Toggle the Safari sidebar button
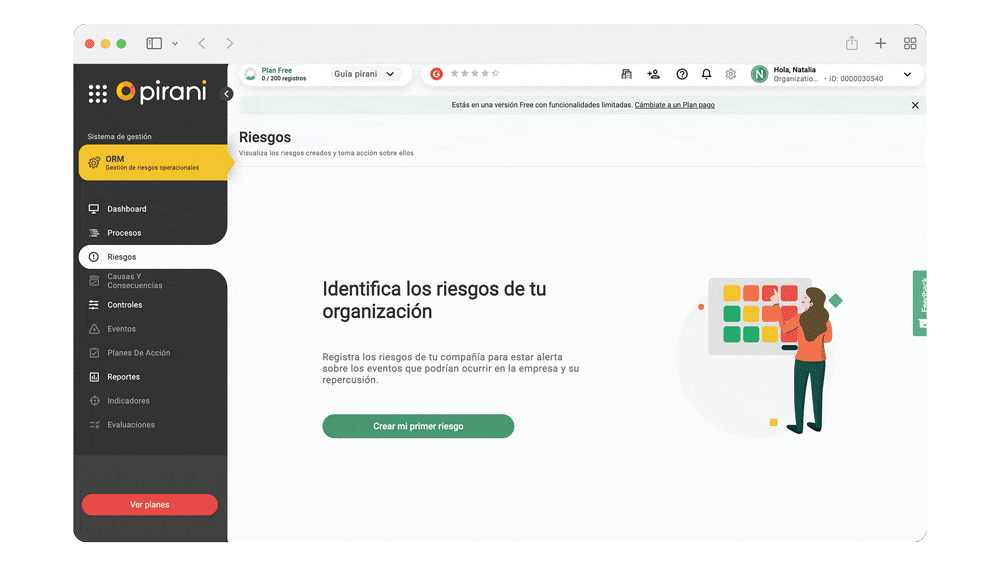The image size is (1000, 563). 154,44
